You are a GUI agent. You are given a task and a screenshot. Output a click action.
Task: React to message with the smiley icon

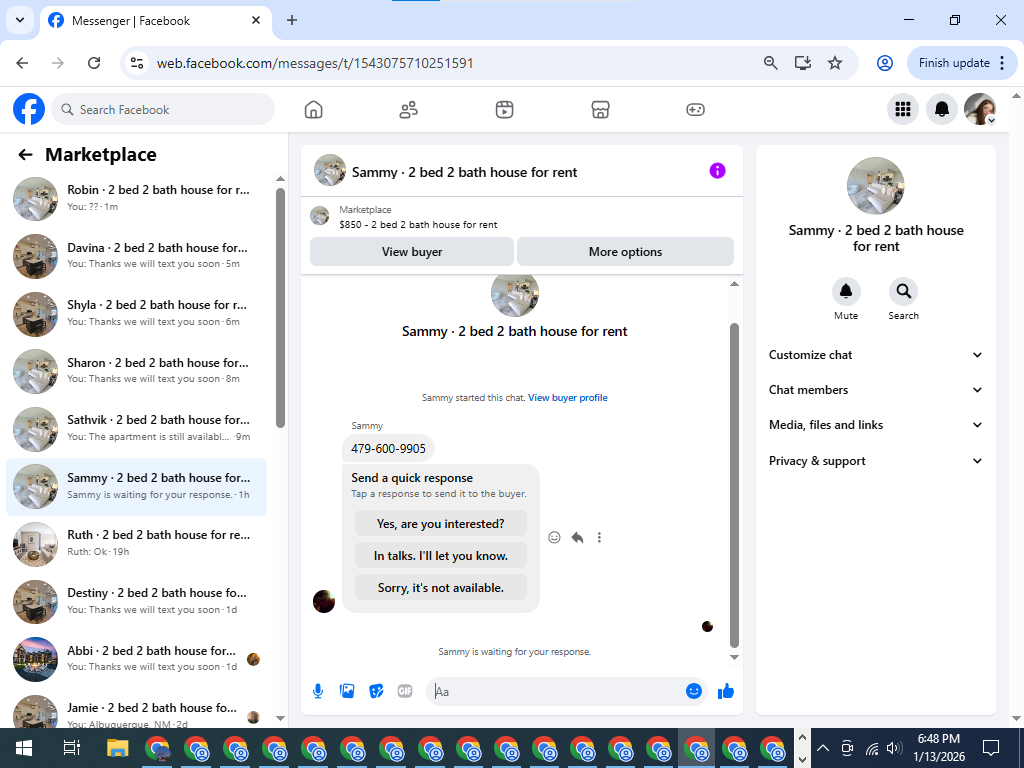click(x=554, y=537)
